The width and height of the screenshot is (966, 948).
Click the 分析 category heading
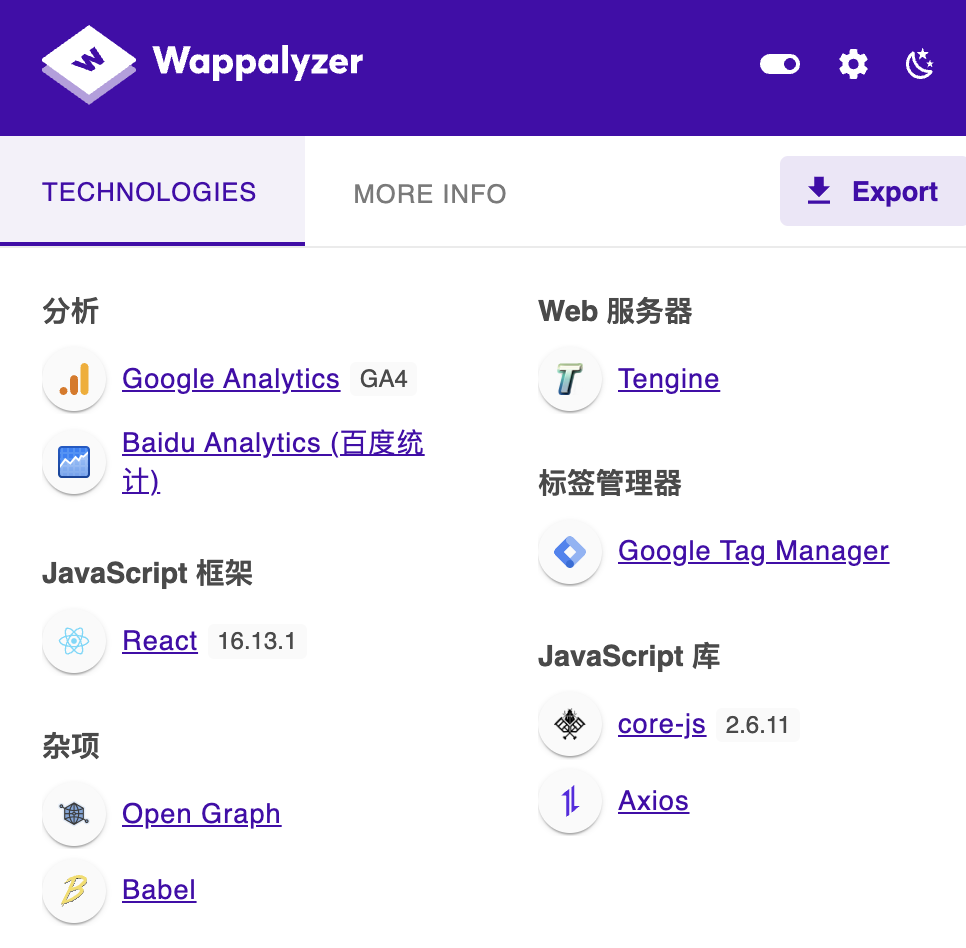click(x=71, y=310)
